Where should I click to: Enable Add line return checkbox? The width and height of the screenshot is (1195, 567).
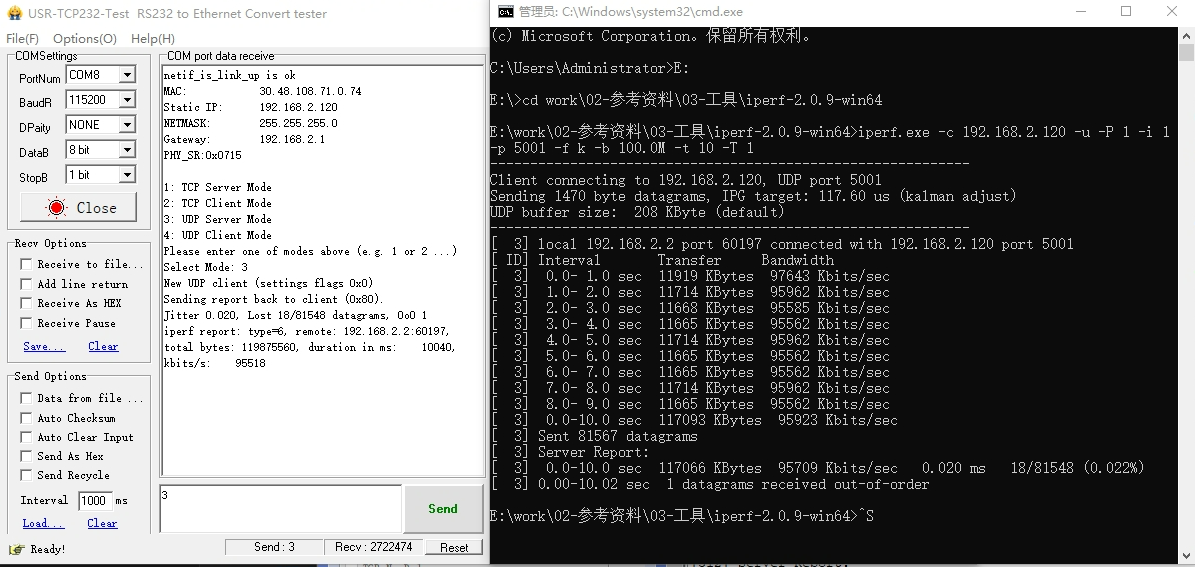coord(26,284)
